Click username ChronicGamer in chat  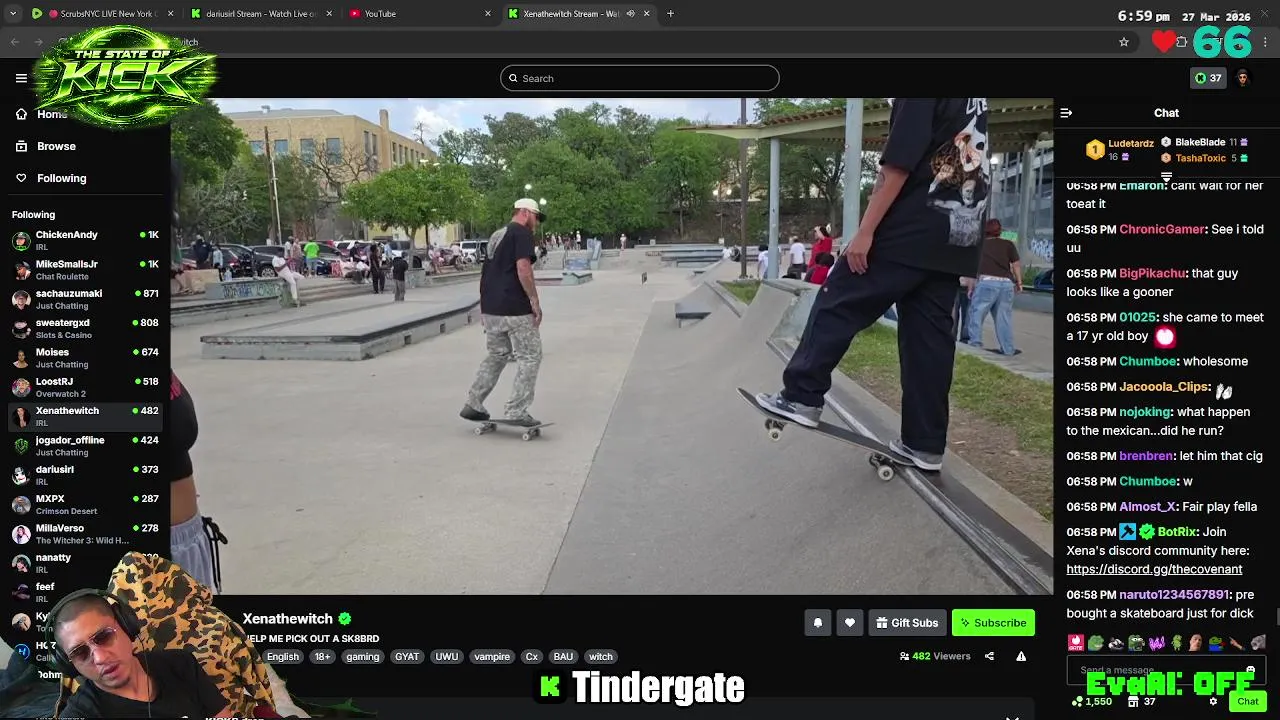[1162, 229]
